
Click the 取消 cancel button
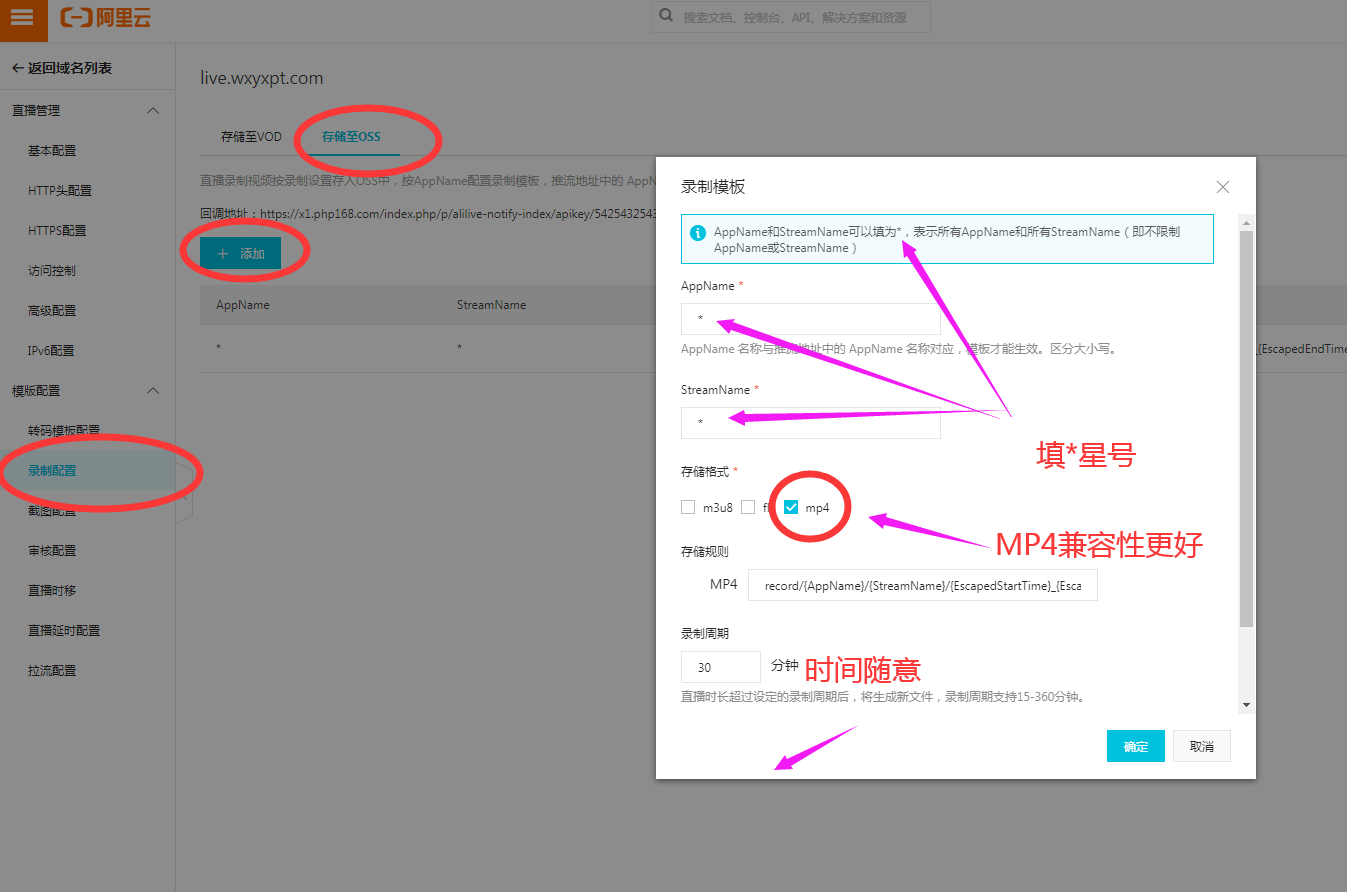click(x=1201, y=746)
